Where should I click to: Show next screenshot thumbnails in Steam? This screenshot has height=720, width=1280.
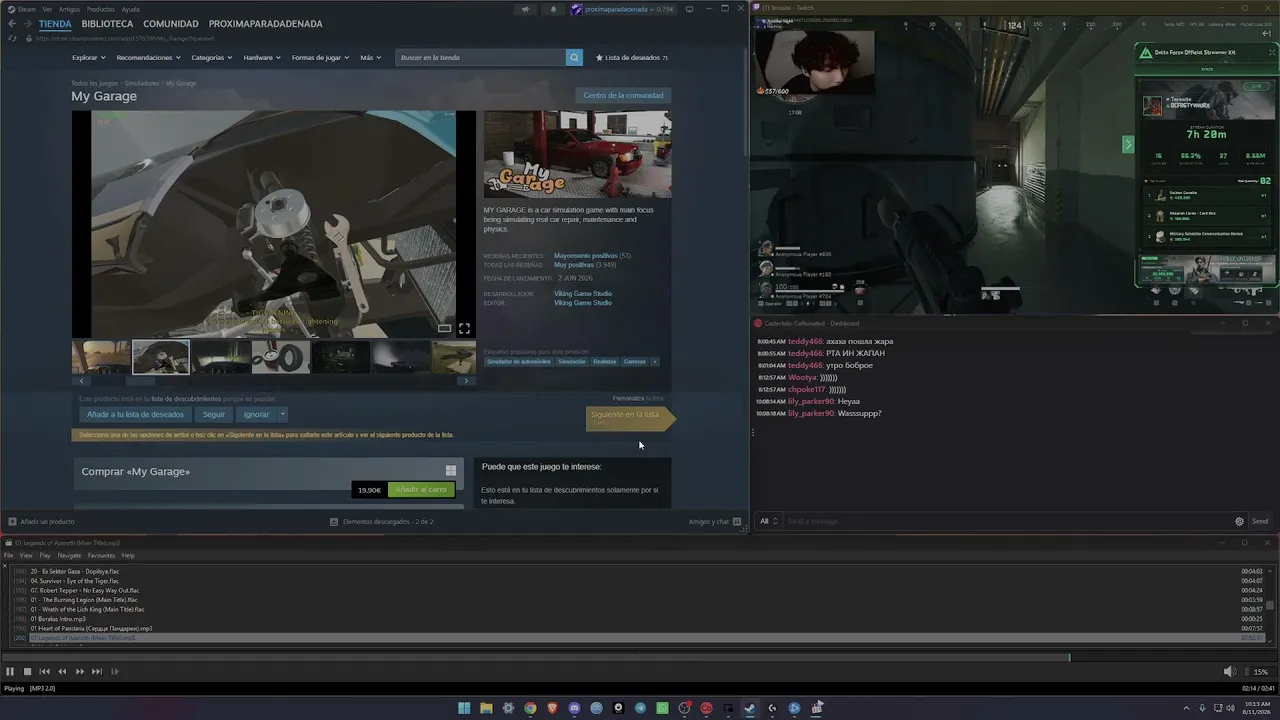point(466,381)
